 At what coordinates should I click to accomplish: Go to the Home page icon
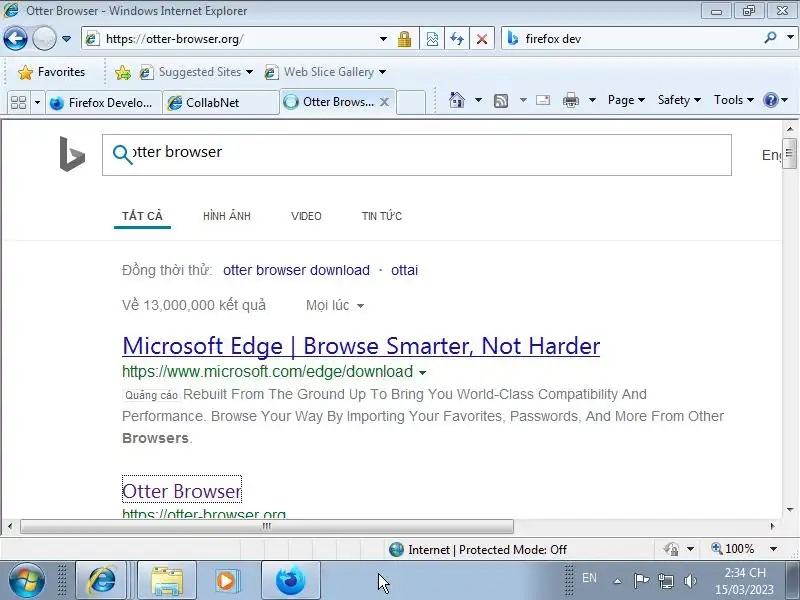pos(457,100)
